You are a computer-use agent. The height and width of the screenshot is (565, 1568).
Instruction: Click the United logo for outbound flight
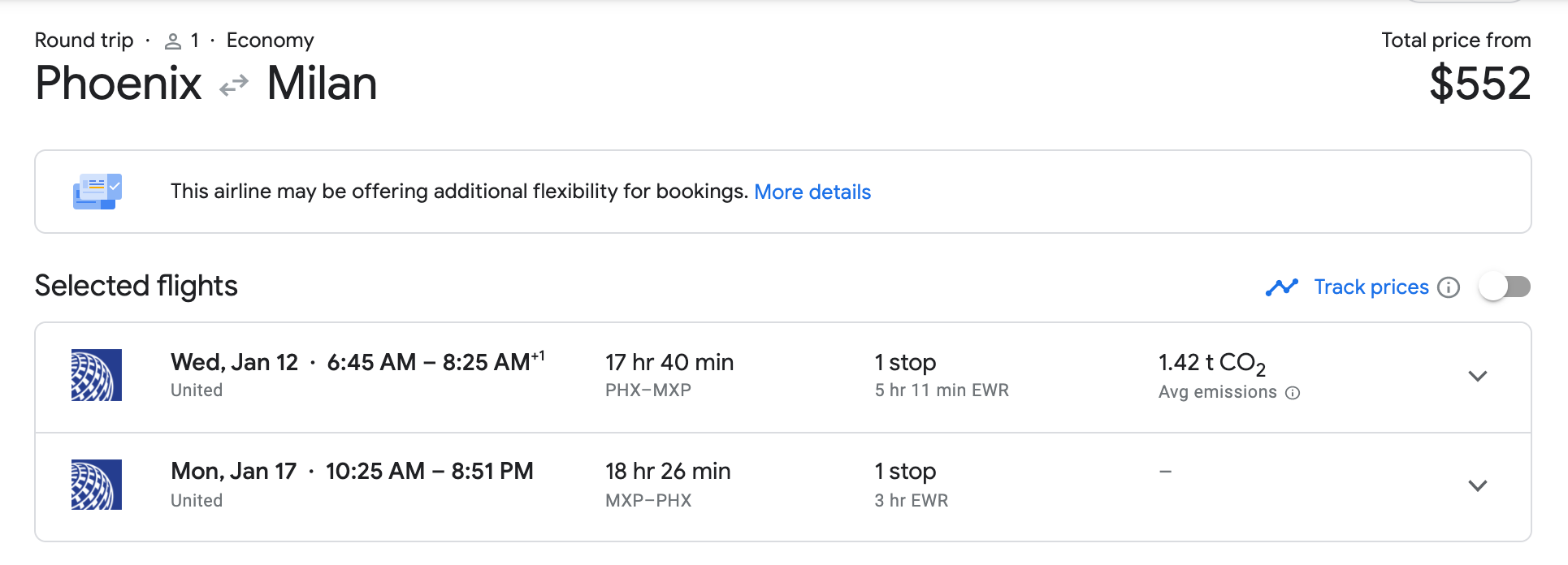[97, 375]
